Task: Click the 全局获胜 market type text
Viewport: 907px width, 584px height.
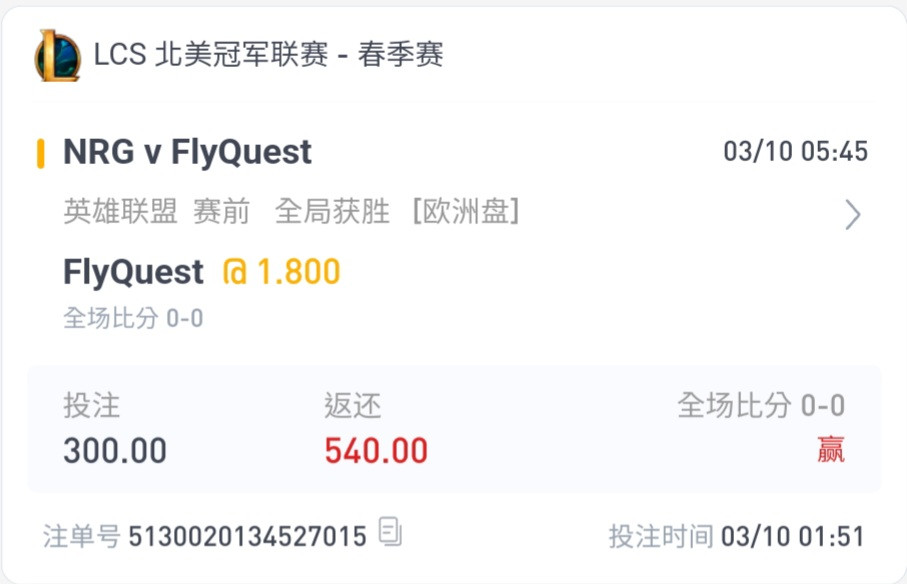Action: click(x=333, y=211)
